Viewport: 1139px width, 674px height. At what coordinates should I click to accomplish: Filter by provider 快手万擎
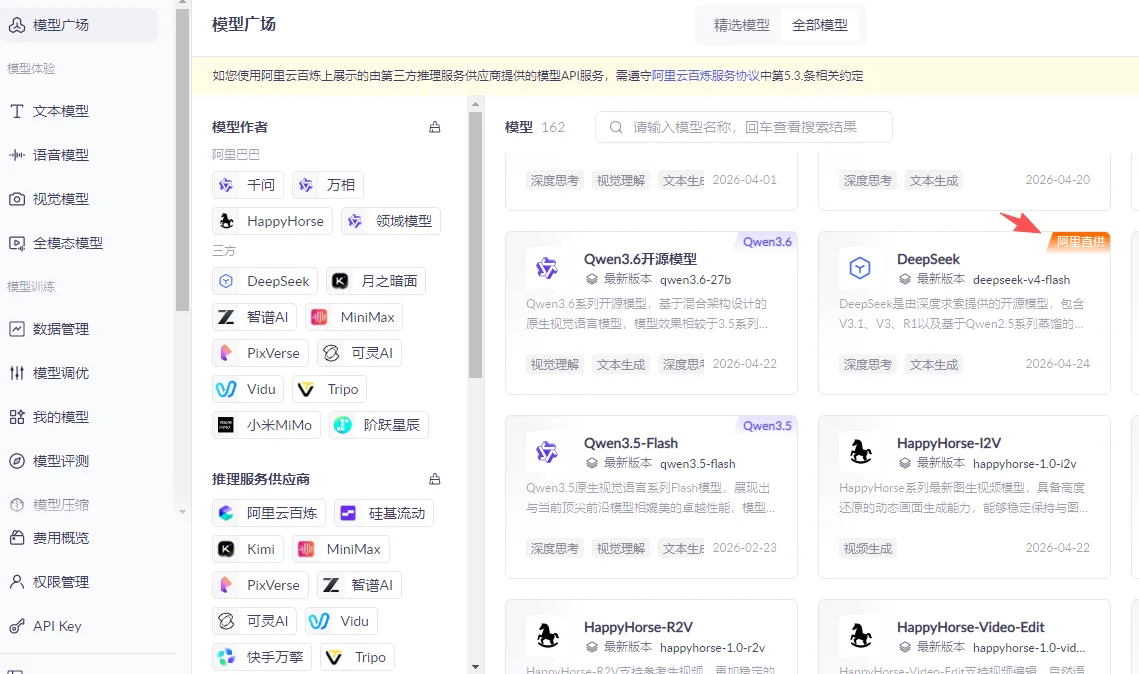point(262,657)
